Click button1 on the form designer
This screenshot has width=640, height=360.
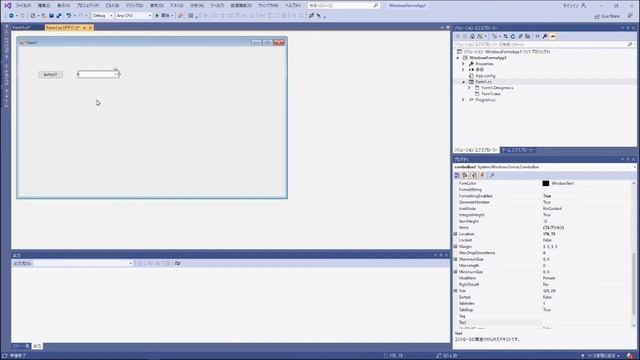tap(51, 75)
